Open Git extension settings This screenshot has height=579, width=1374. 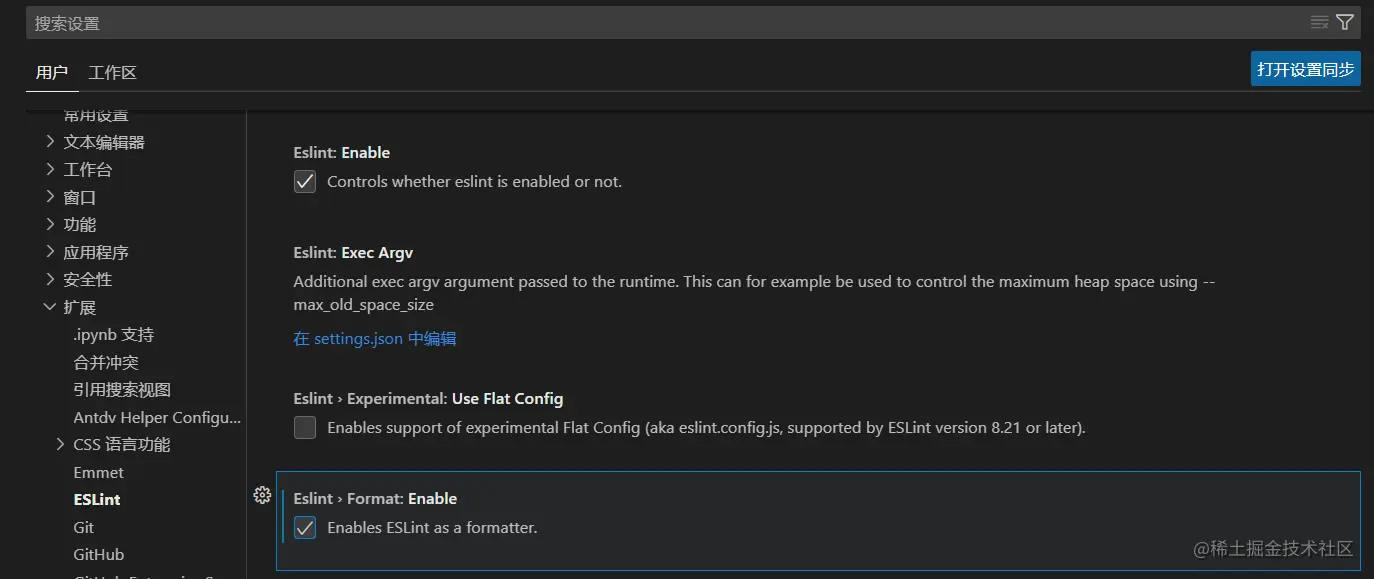[84, 527]
